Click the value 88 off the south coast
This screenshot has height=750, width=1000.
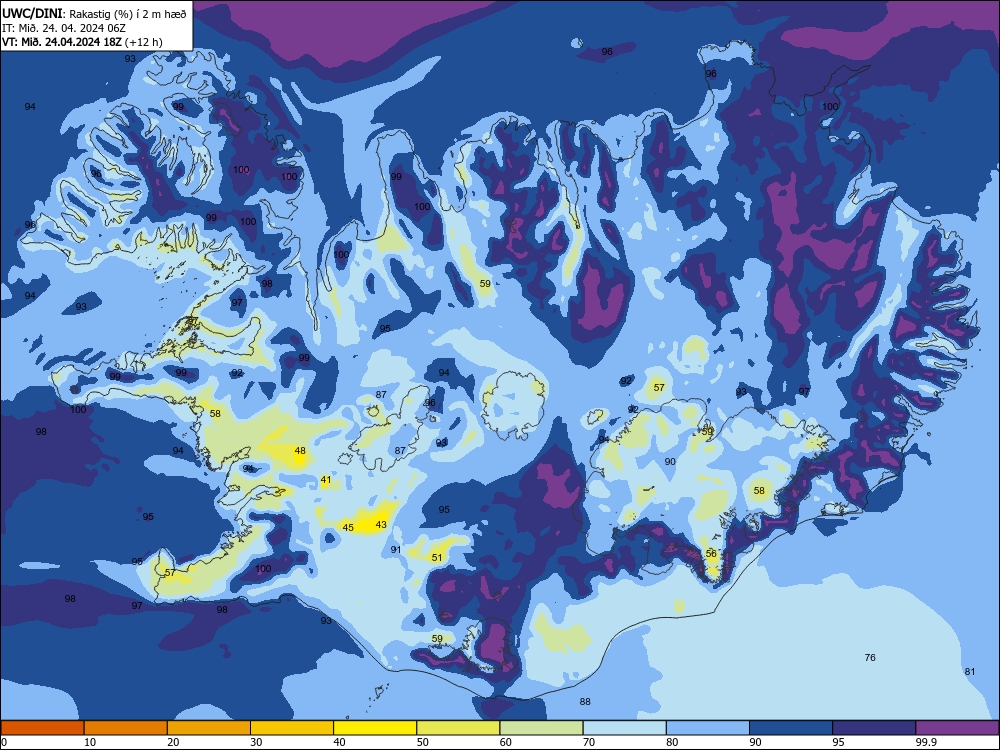585,702
